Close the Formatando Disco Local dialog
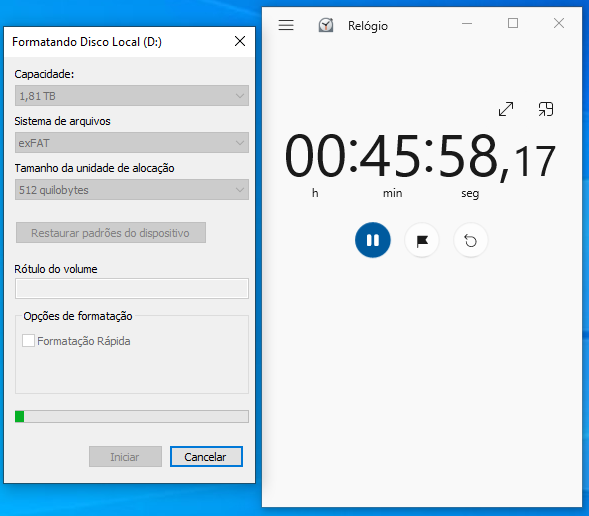The image size is (589, 516). point(240,41)
